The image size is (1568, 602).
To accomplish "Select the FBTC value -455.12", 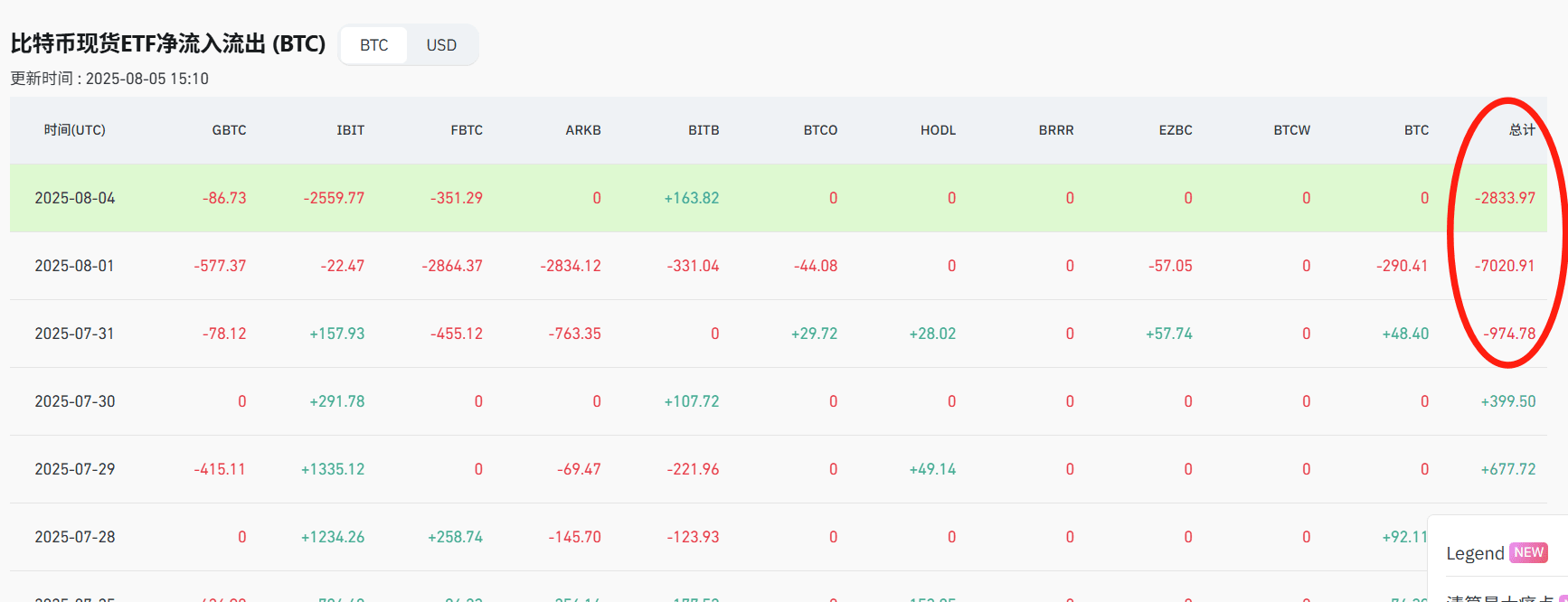I will pos(457,334).
